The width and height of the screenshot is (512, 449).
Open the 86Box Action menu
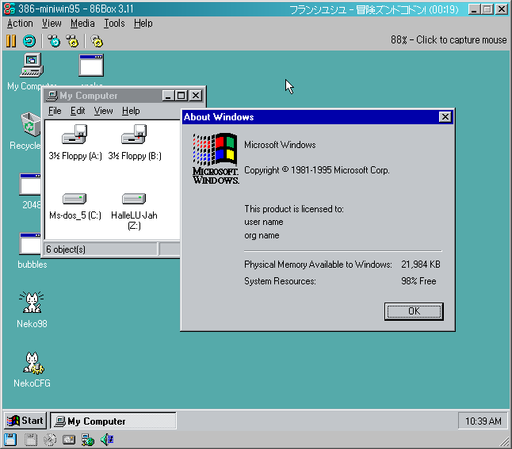20,24
